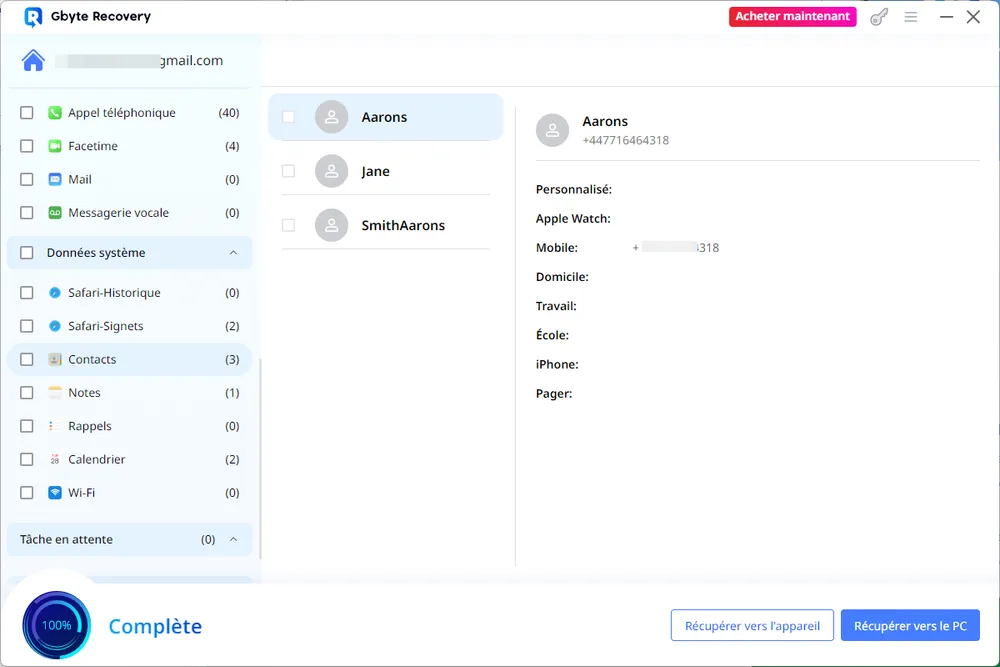Open the hamburger menu icon
The width and height of the screenshot is (1000, 667).
coord(911,17)
